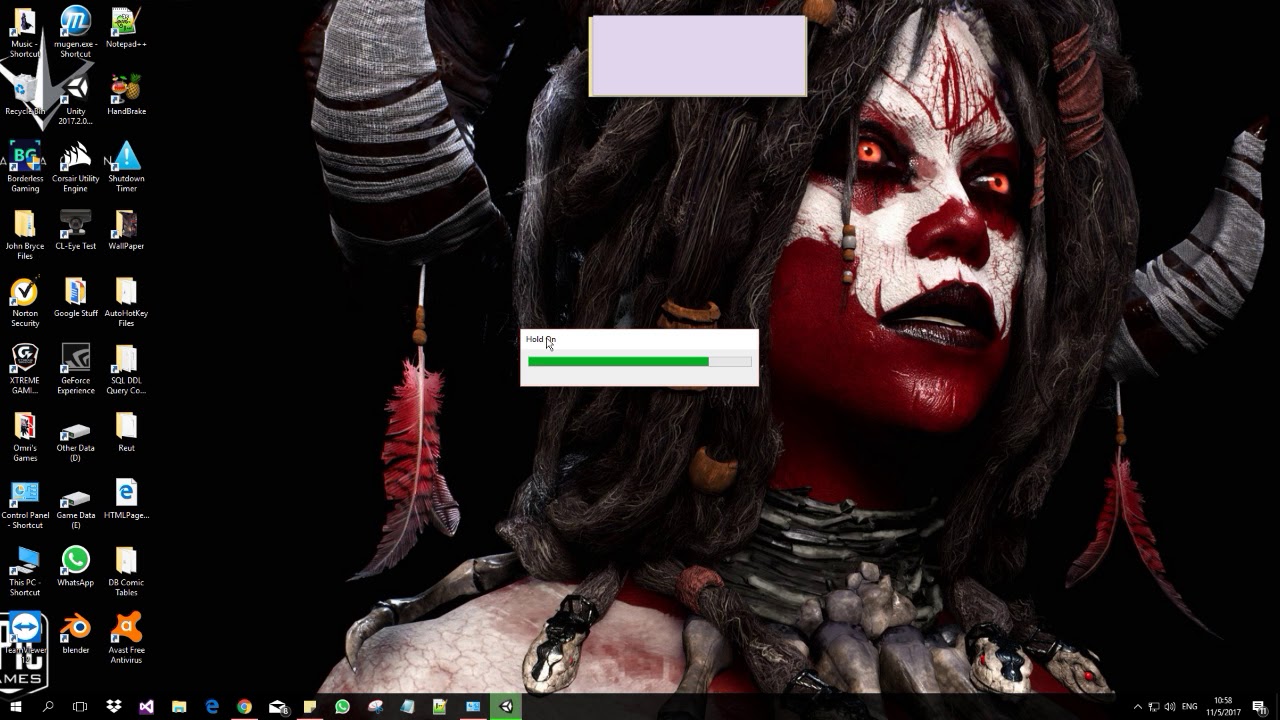This screenshot has height=720, width=1280.
Task: Open the WallPaper folder icon
Action: [x=126, y=230]
